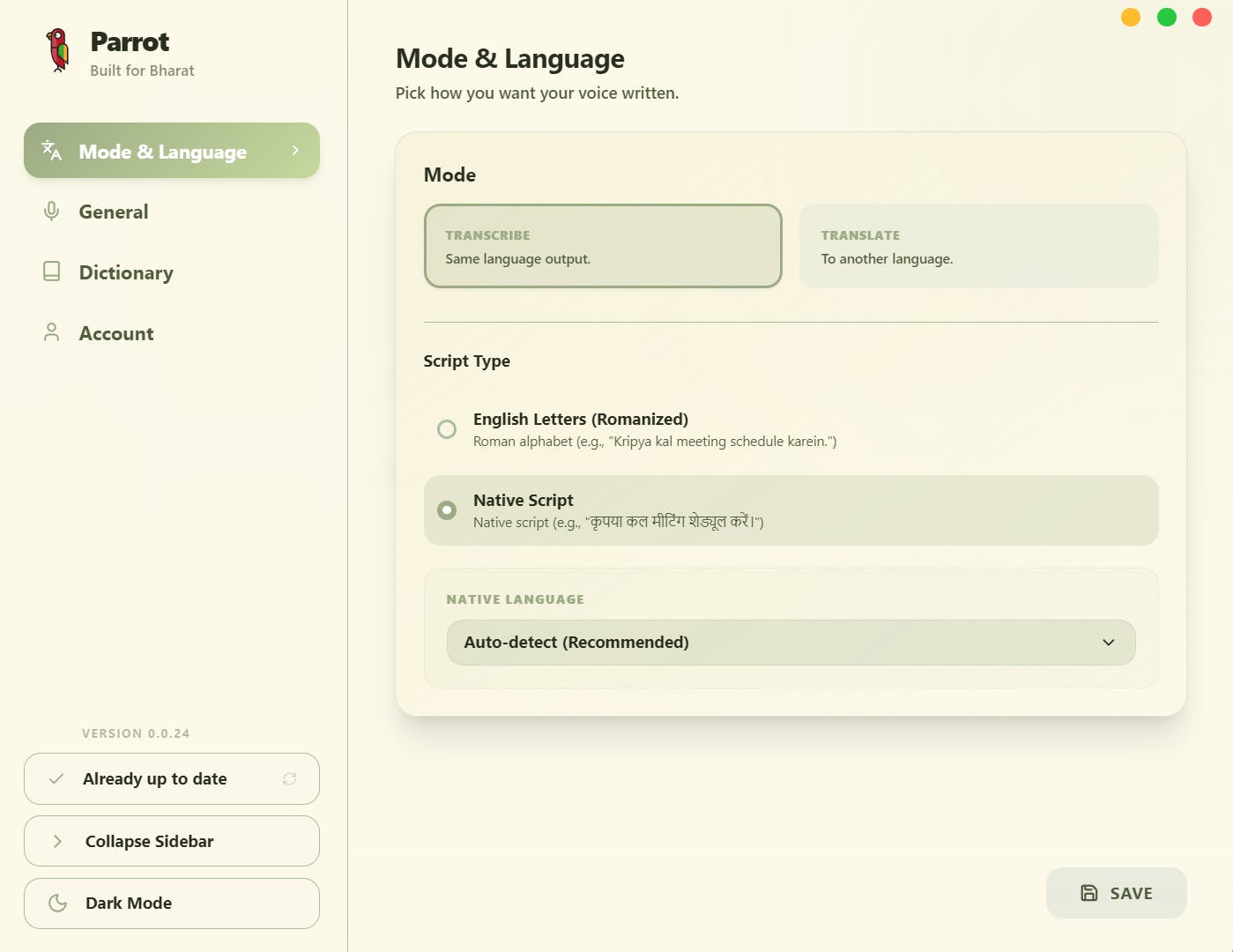
Task: Click the Collapse Sidebar chevron arrow
Action: (58, 842)
